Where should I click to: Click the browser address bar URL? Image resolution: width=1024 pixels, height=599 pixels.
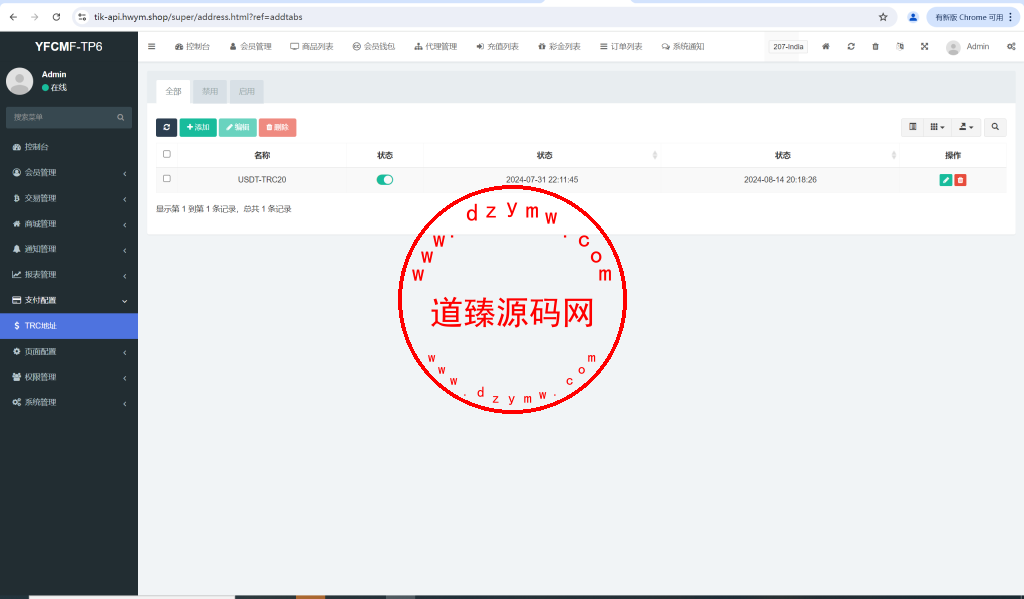198,17
